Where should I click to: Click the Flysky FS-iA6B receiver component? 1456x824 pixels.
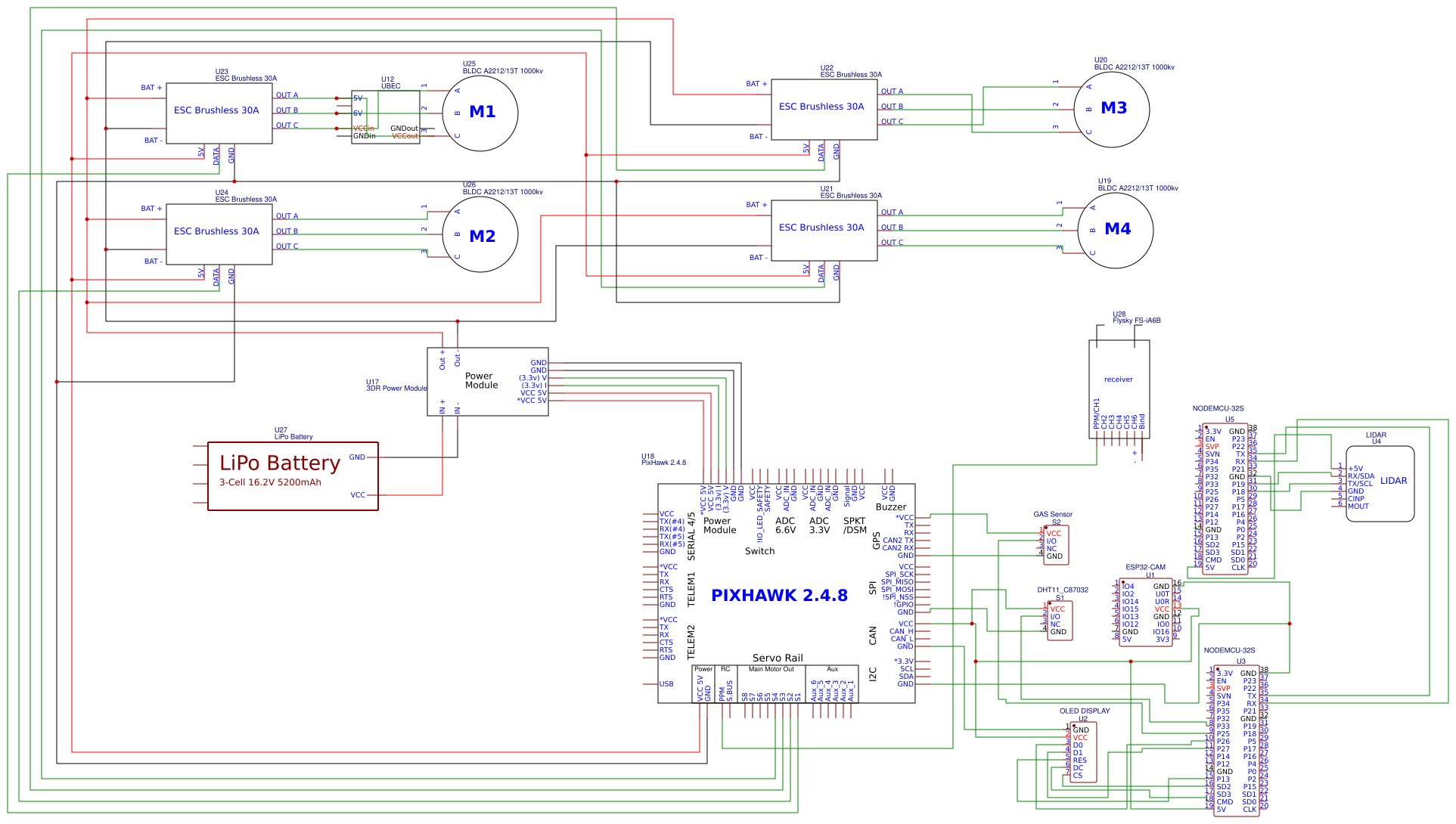click(1119, 389)
